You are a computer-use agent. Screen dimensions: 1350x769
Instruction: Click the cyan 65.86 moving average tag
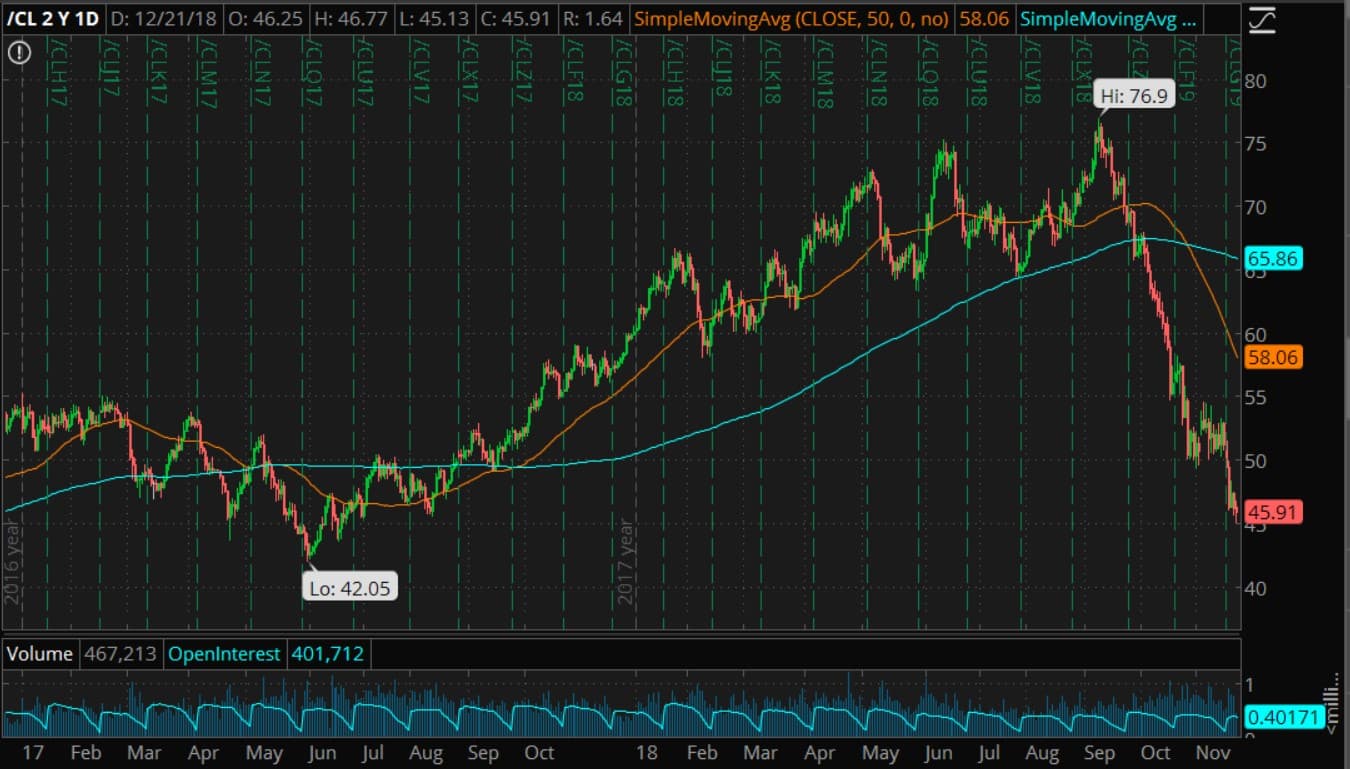pyautogui.click(x=1273, y=259)
